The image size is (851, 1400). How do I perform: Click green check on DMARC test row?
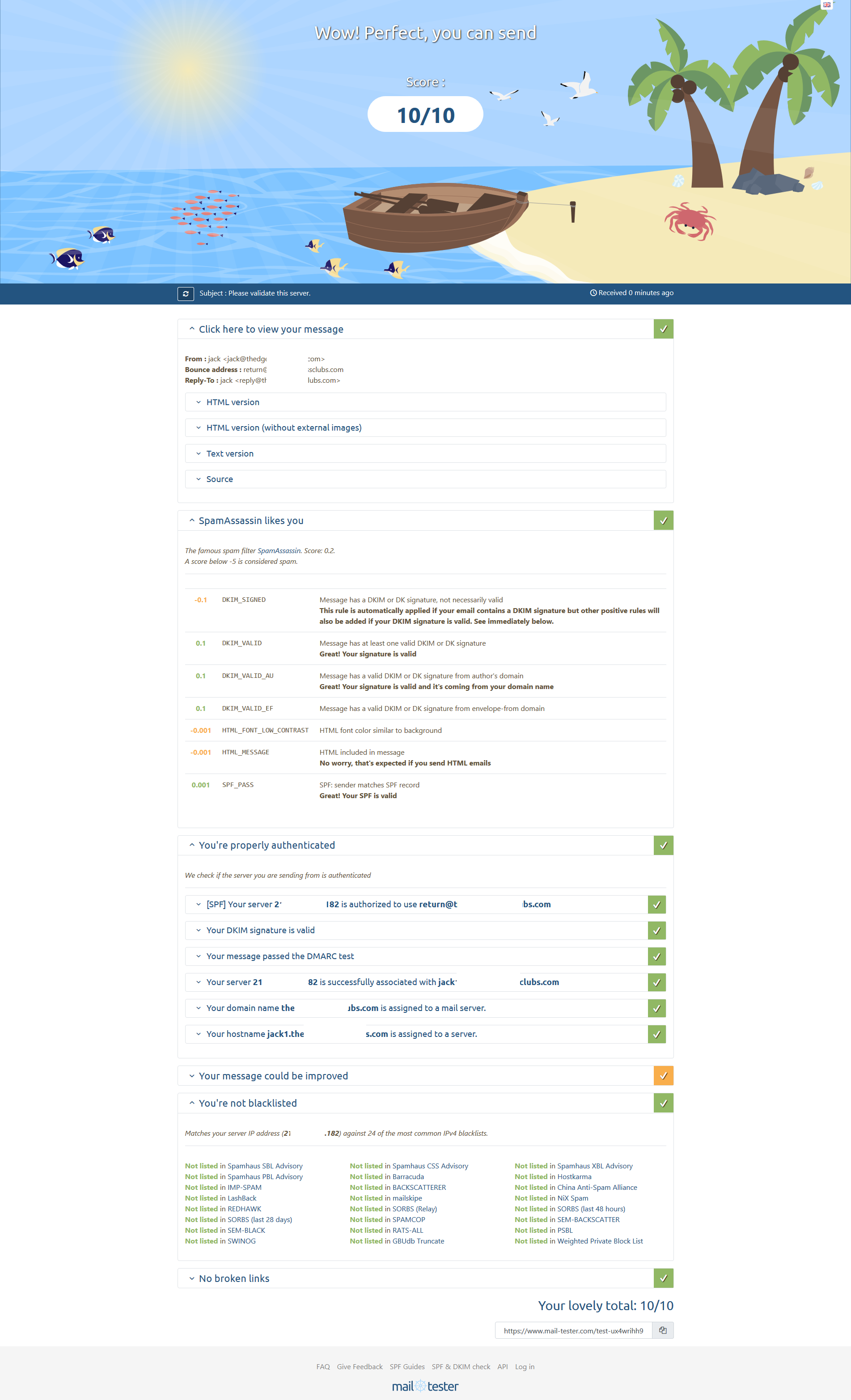coord(657,956)
